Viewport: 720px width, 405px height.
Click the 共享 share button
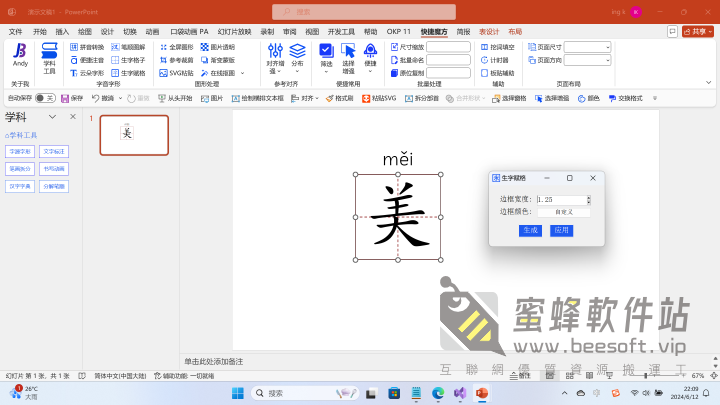[x=698, y=32]
